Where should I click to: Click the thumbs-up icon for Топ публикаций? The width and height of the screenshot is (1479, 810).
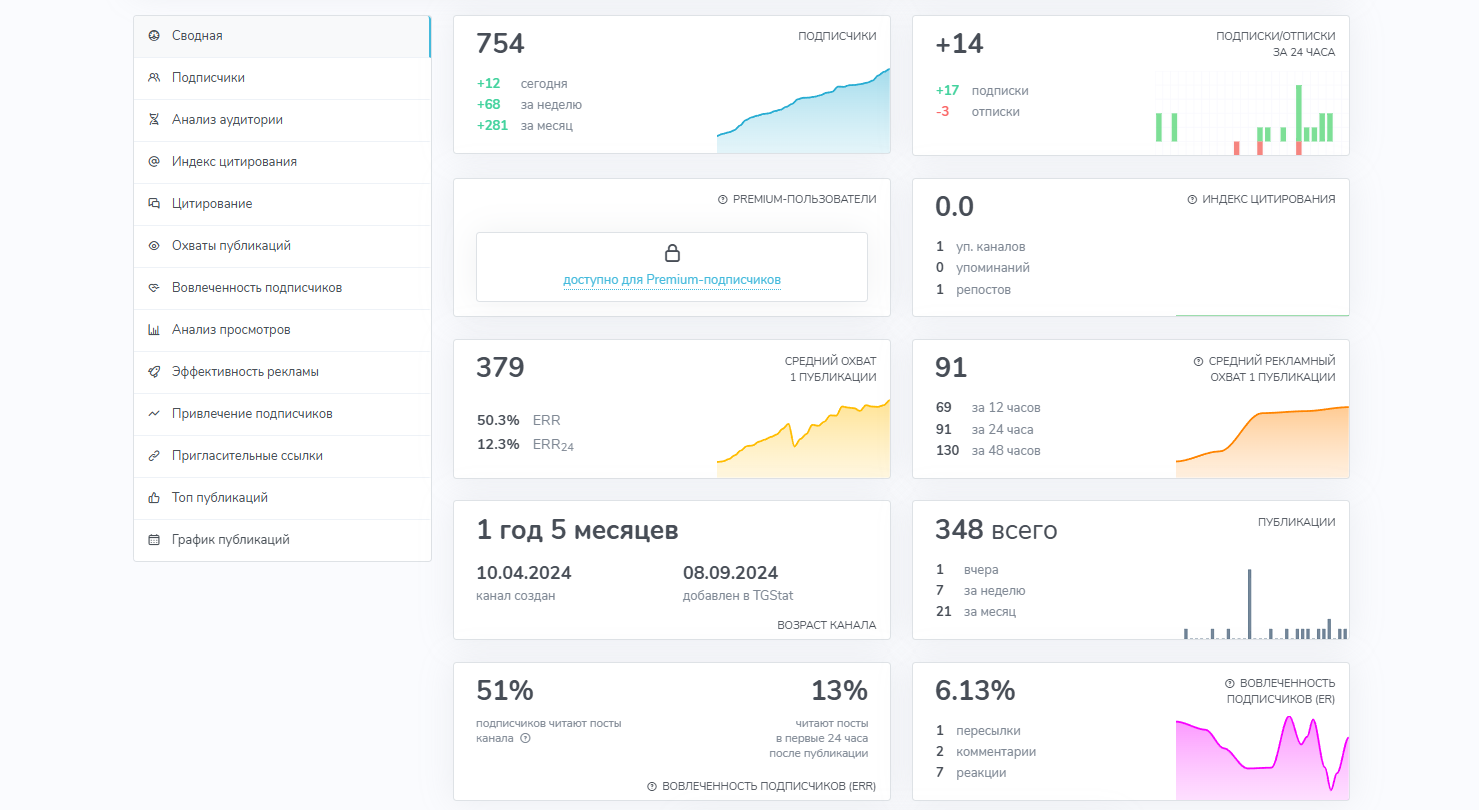[154, 498]
